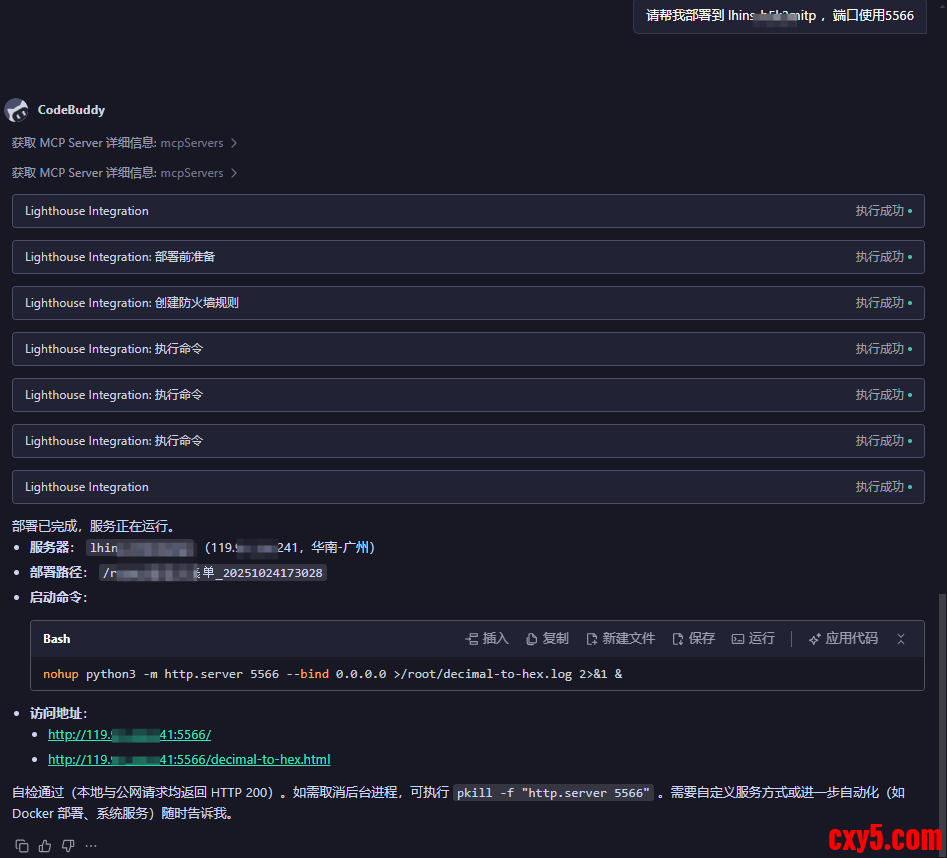The image size is (947, 858).
Task: Apply the code with 应用代码
Action: 843,638
